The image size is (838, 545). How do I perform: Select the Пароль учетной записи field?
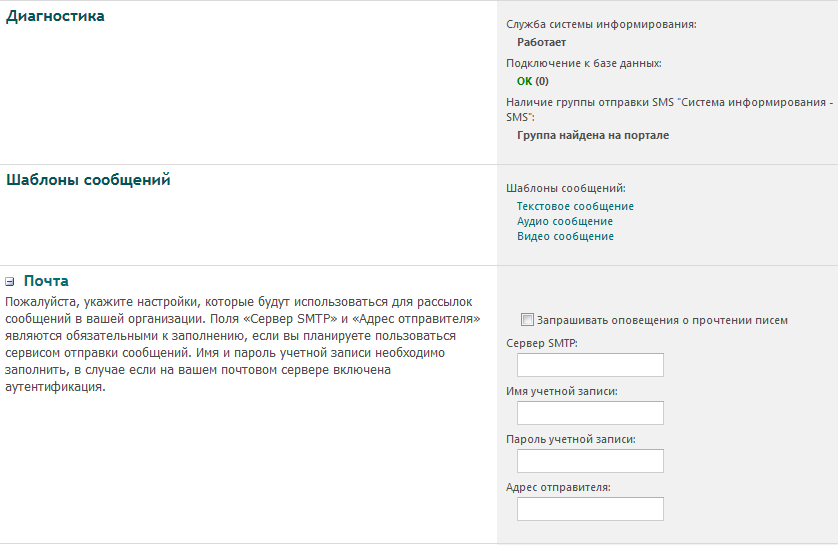pos(590,461)
